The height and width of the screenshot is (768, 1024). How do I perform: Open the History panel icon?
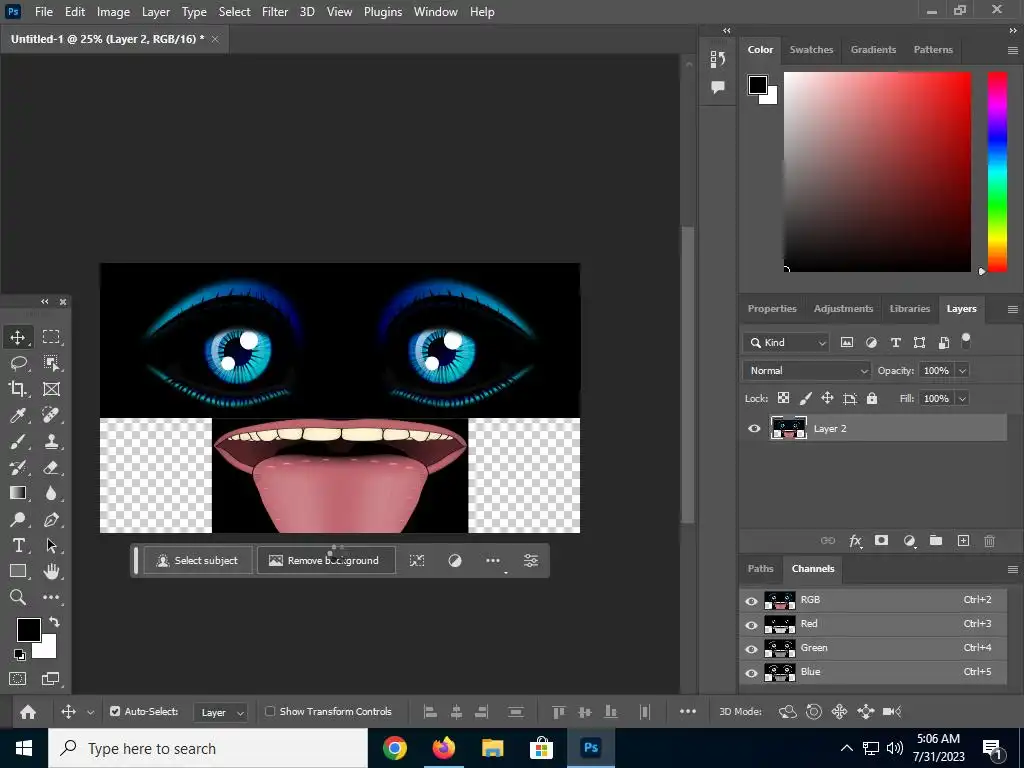(718, 59)
